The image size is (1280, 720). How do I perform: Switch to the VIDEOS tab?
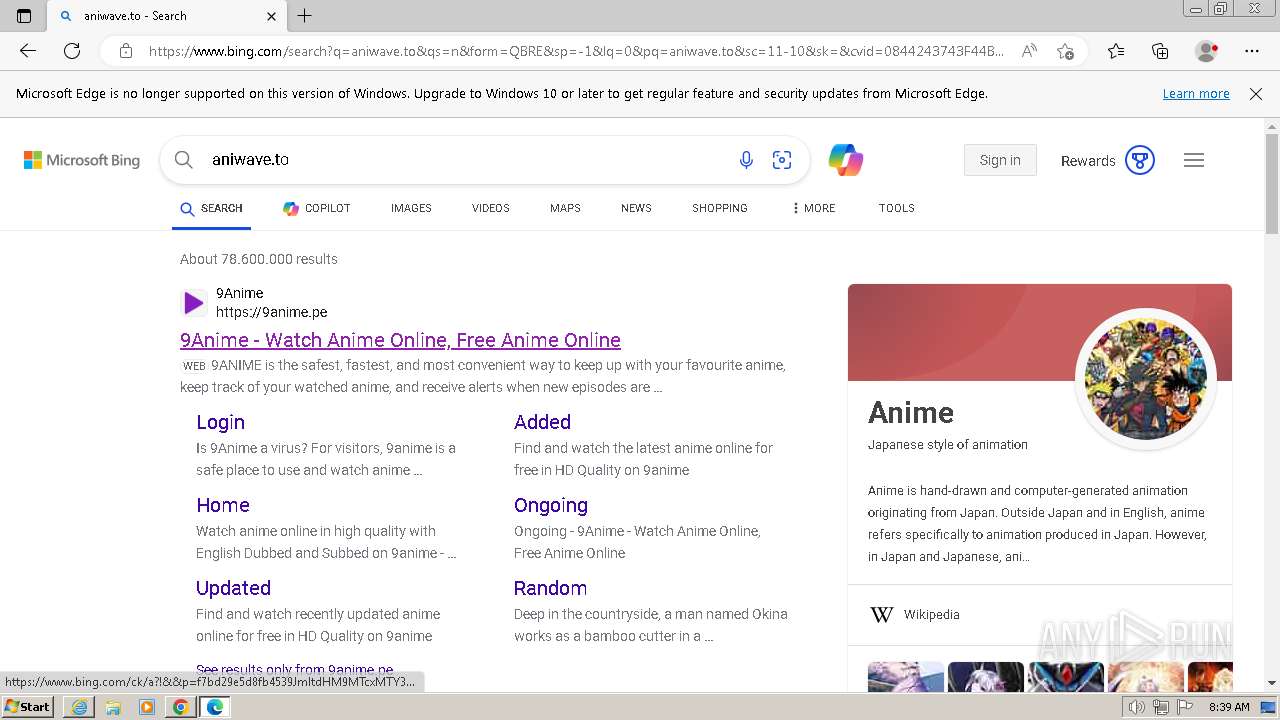click(491, 208)
